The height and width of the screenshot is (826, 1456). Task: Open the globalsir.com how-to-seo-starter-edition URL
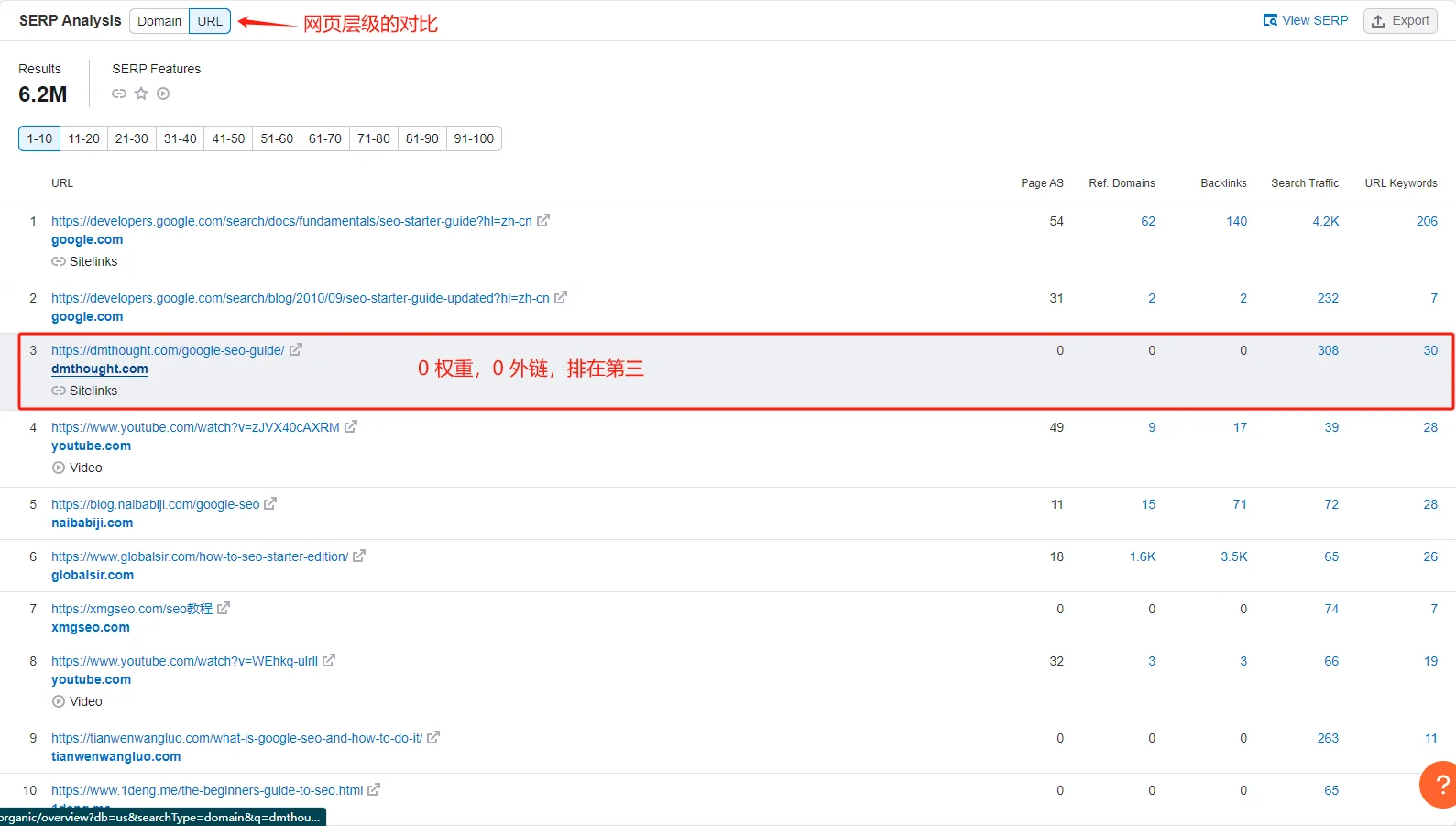pyautogui.click(x=200, y=556)
